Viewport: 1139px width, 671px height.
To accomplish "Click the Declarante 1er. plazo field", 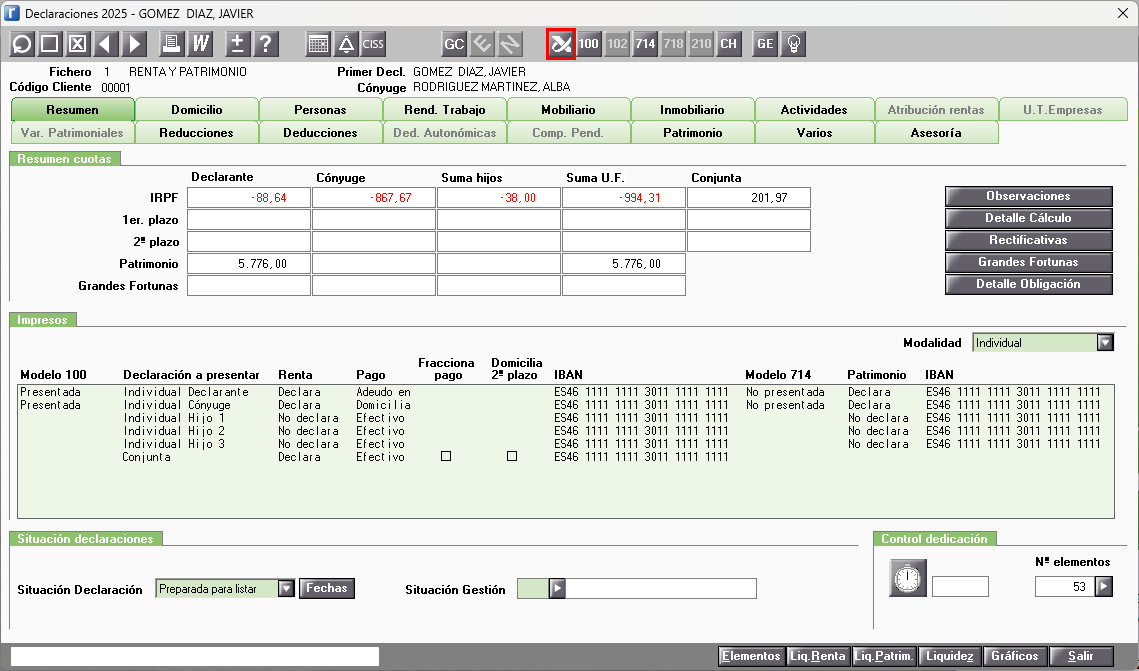I will pos(249,219).
